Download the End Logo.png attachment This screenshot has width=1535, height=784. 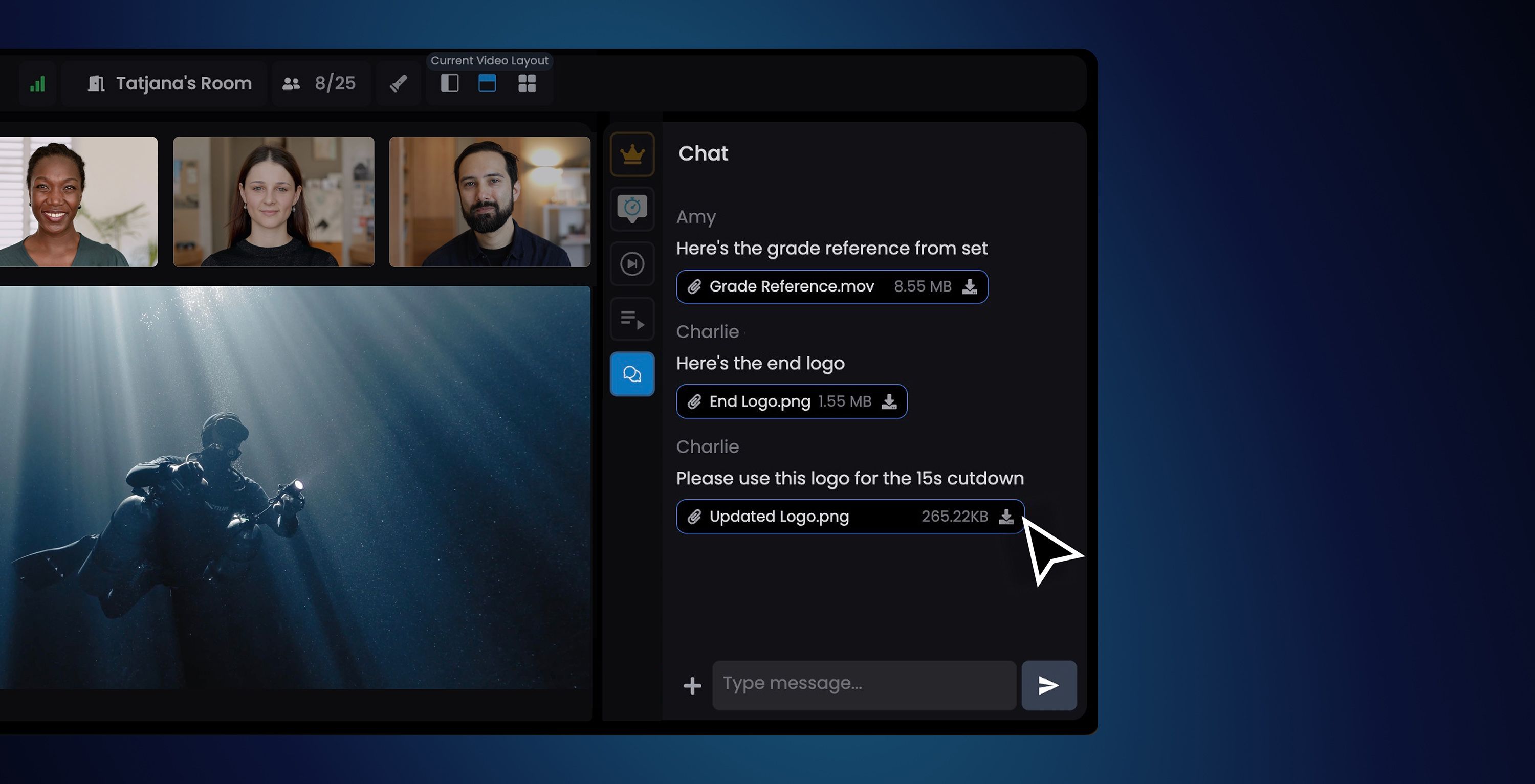click(888, 401)
